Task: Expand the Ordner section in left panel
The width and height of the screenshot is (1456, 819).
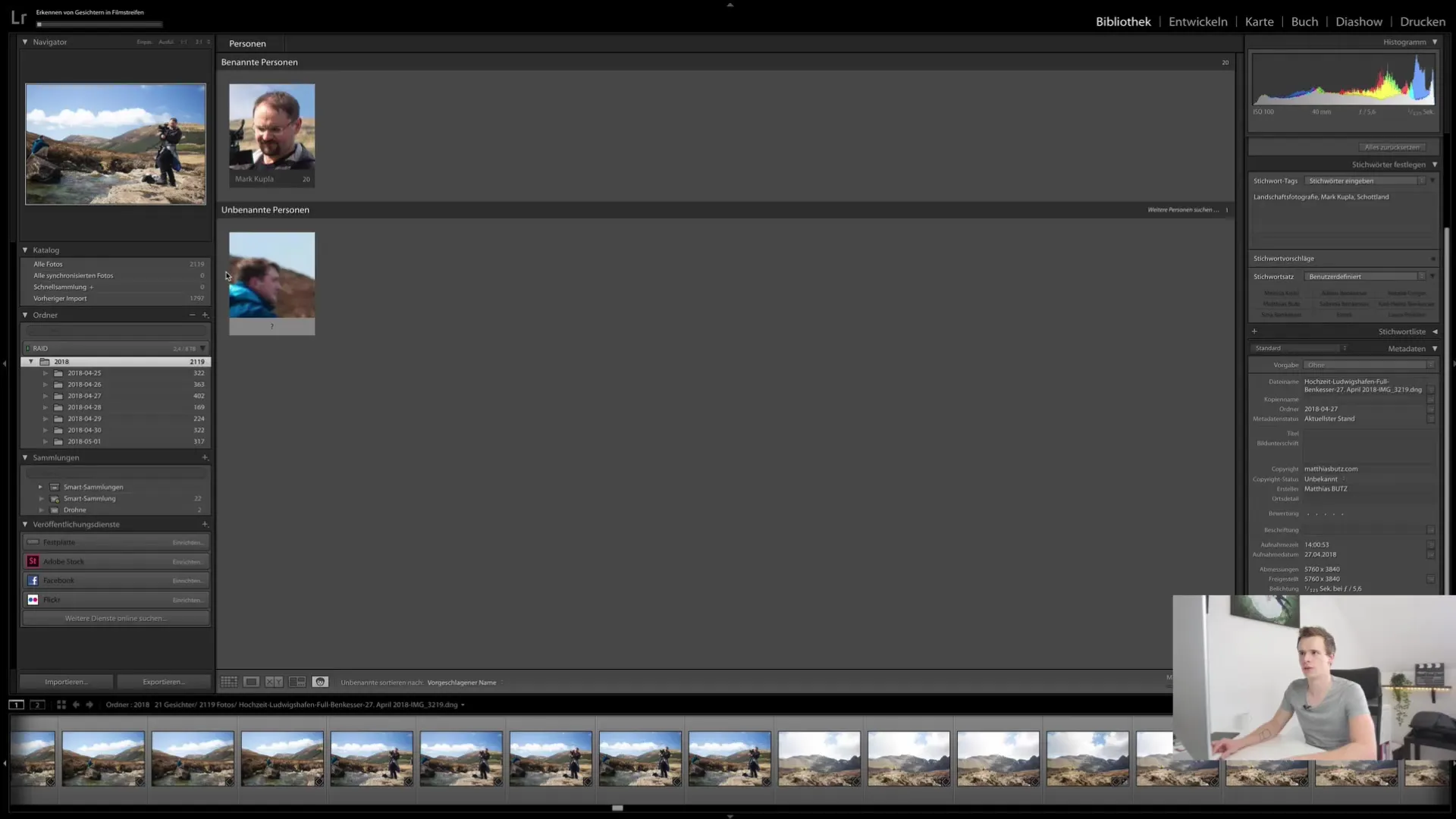Action: (x=24, y=314)
